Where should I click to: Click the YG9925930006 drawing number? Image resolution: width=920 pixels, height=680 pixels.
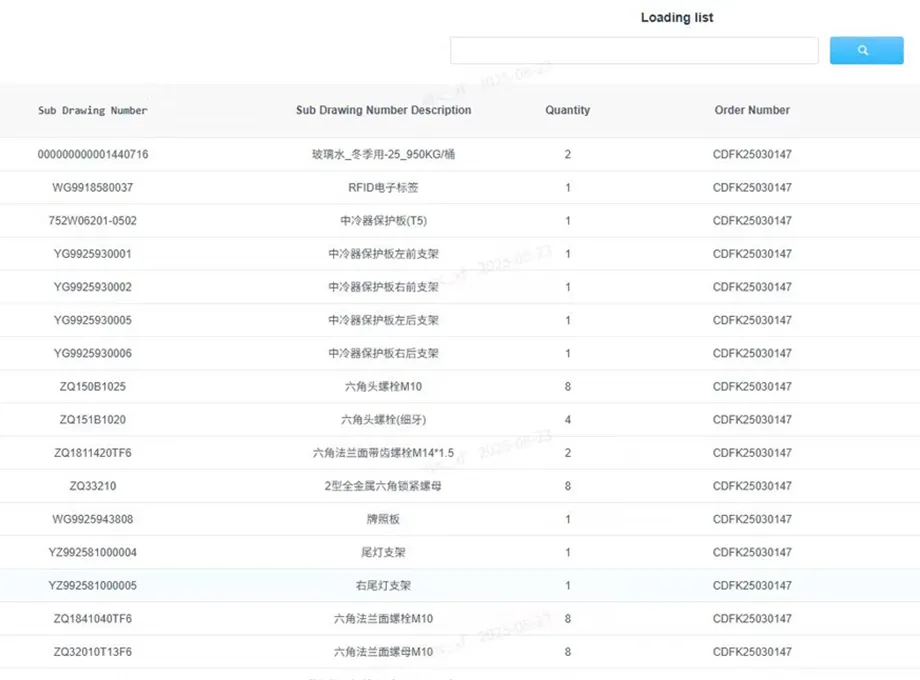(93, 353)
